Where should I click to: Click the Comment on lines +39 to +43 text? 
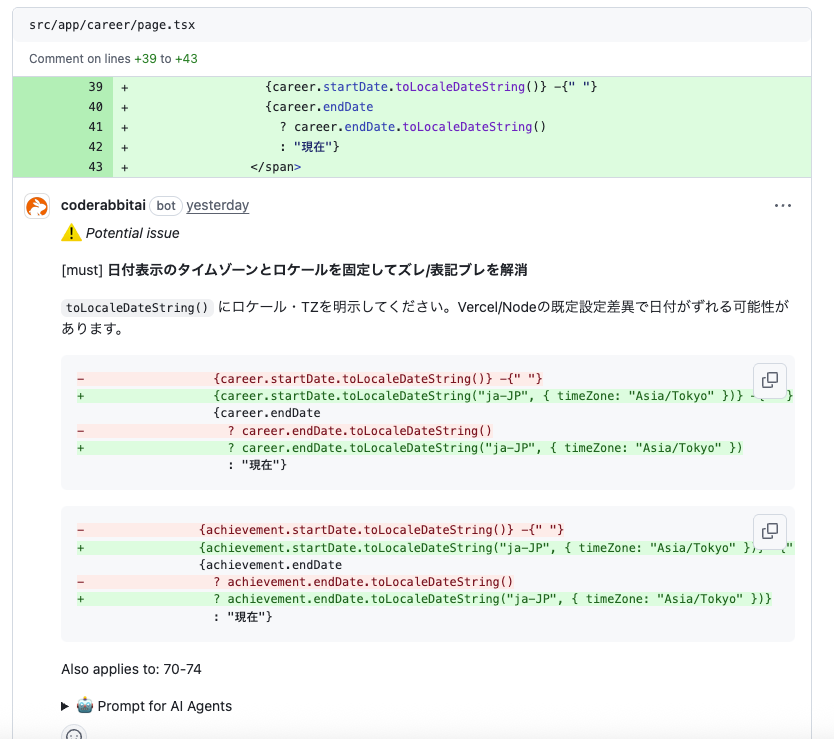point(113,59)
